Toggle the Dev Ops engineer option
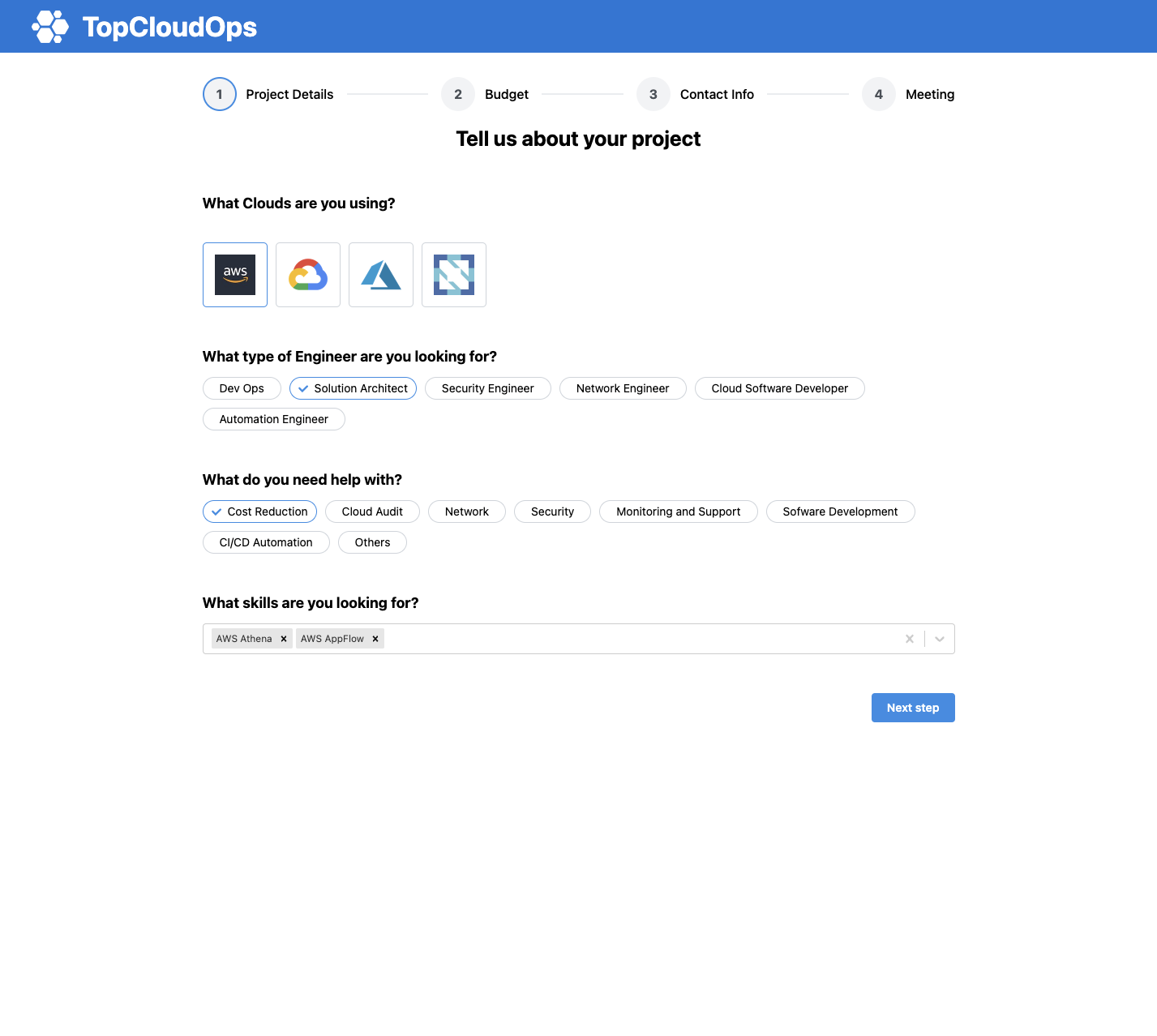The height and width of the screenshot is (1036, 1157). coord(241,388)
